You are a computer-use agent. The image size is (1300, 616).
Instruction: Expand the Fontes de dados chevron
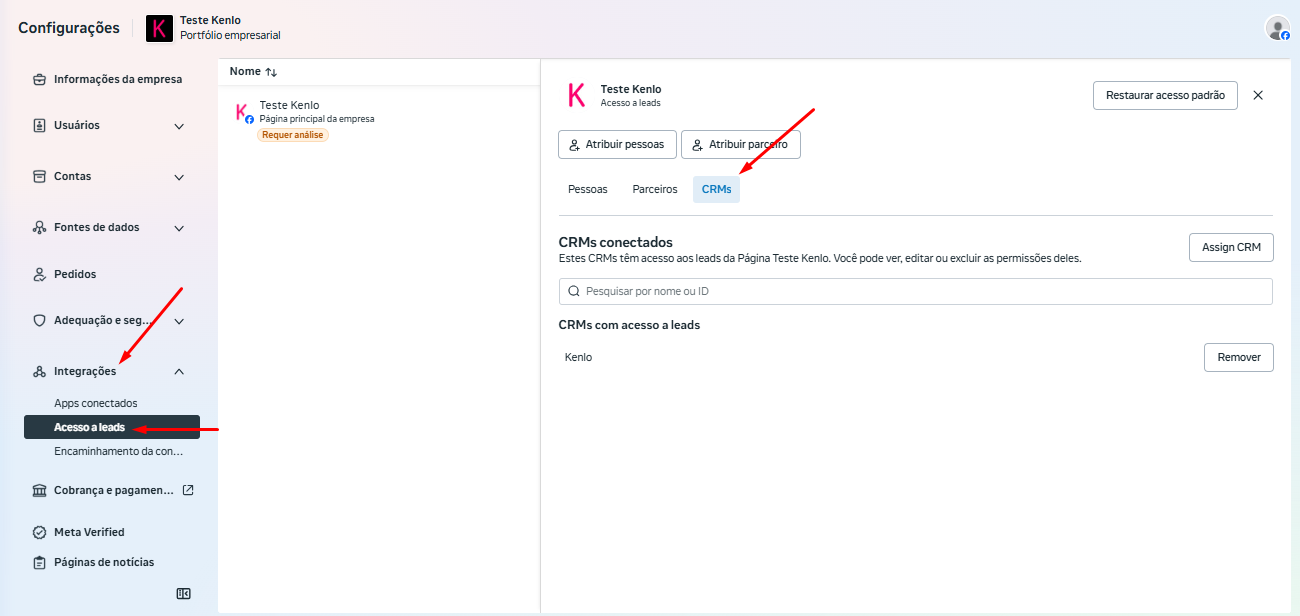coord(179,228)
